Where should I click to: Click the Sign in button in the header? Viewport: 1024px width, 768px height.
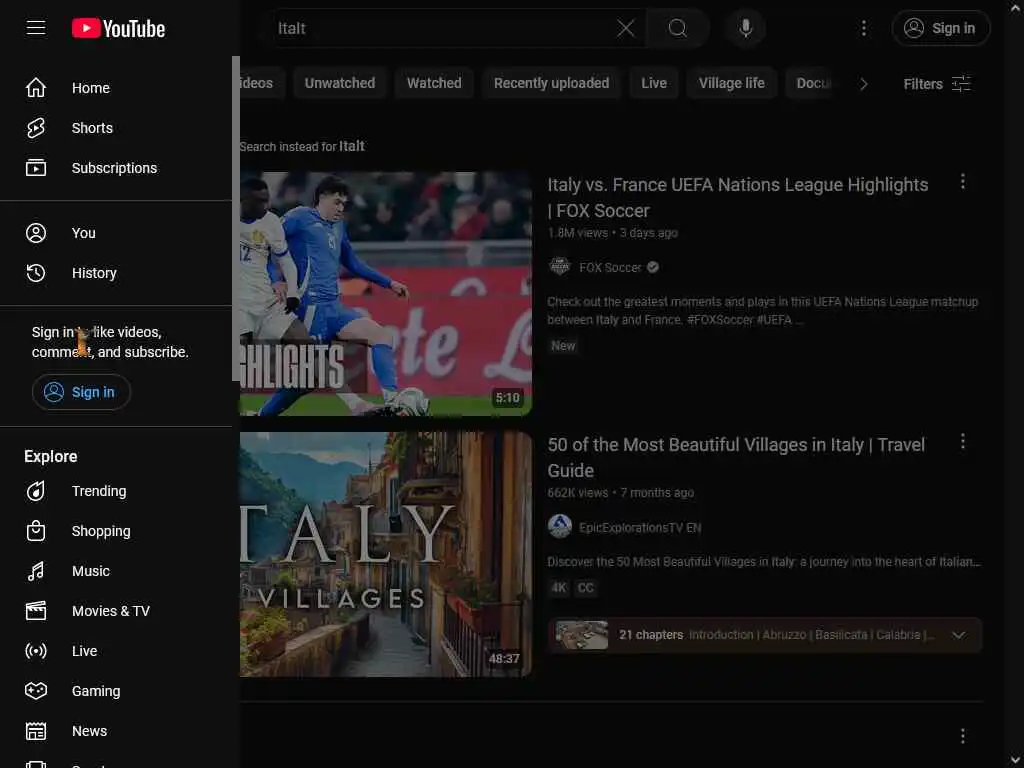point(940,28)
